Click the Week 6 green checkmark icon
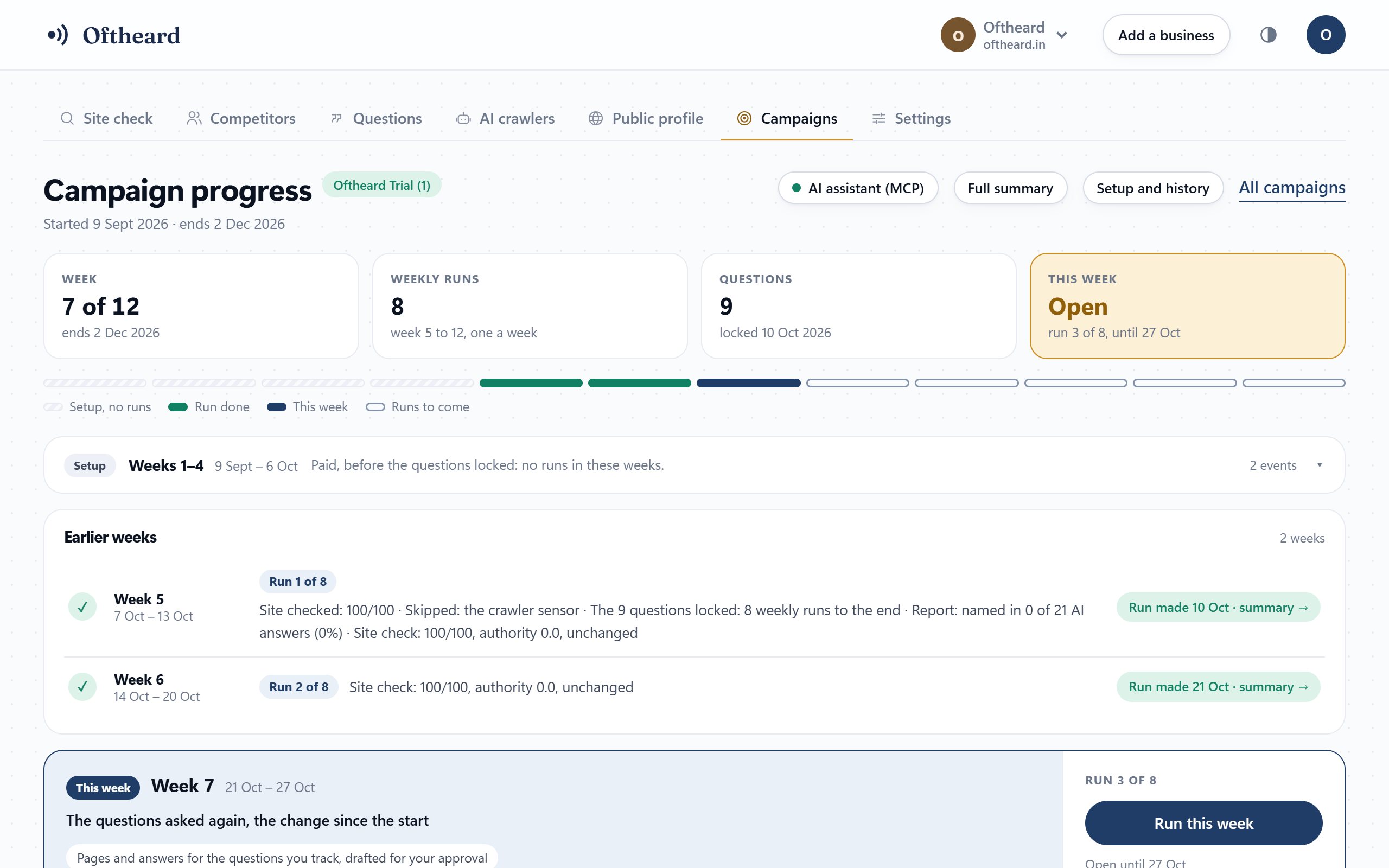Viewport: 1389px width, 868px height. [82, 687]
